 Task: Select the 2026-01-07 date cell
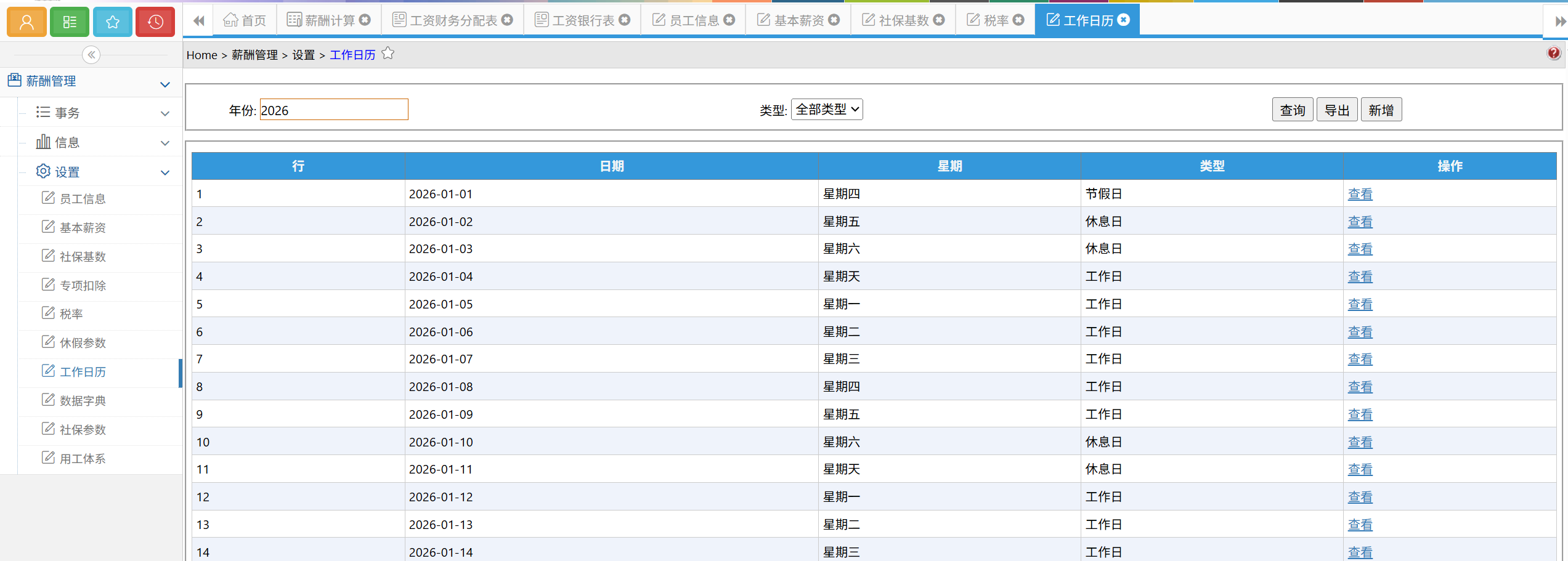612,359
